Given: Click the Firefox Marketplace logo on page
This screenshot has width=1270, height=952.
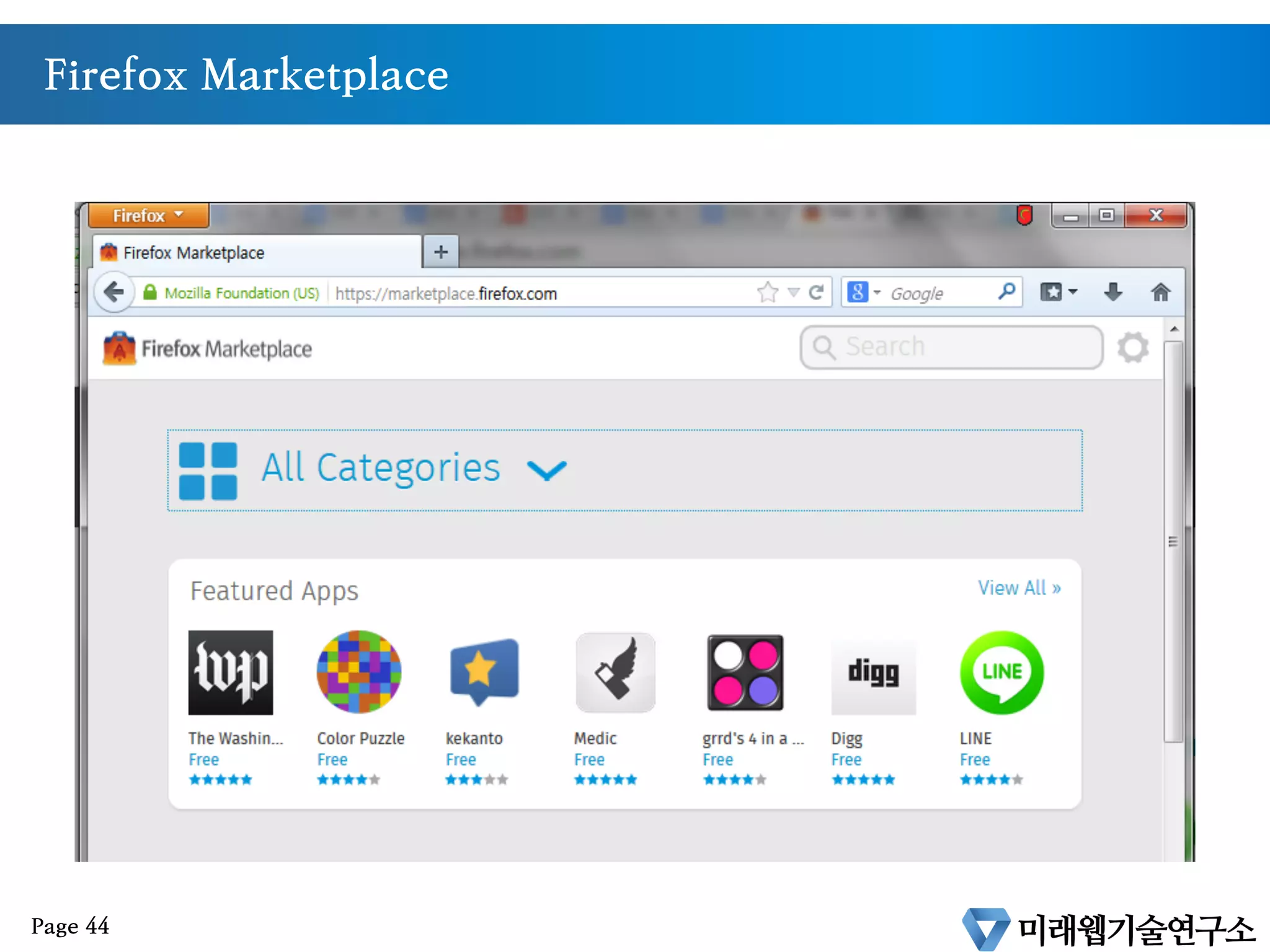Looking at the screenshot, I should click(207, 348).
